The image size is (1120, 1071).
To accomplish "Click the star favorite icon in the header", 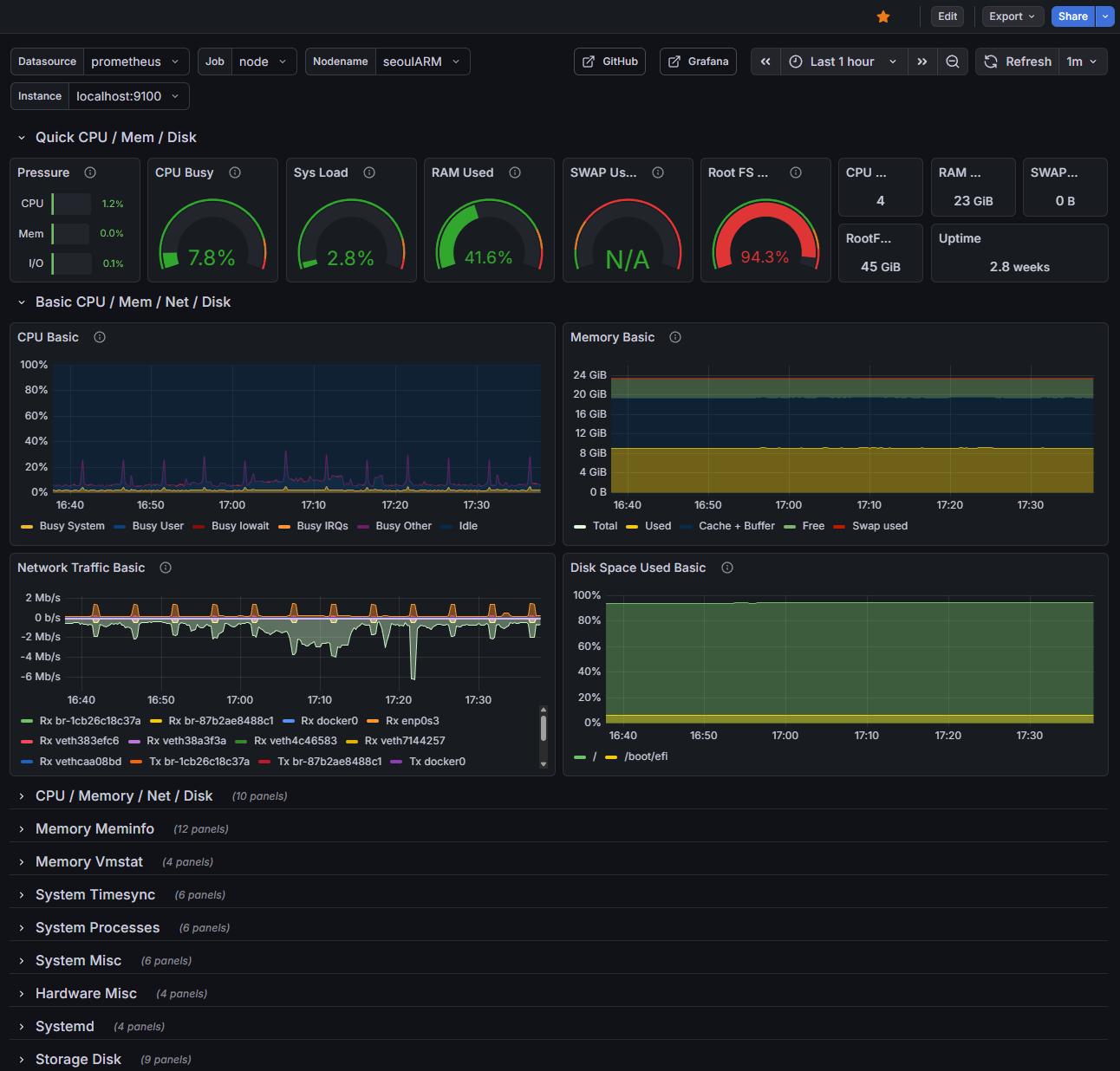I will 883,16.
